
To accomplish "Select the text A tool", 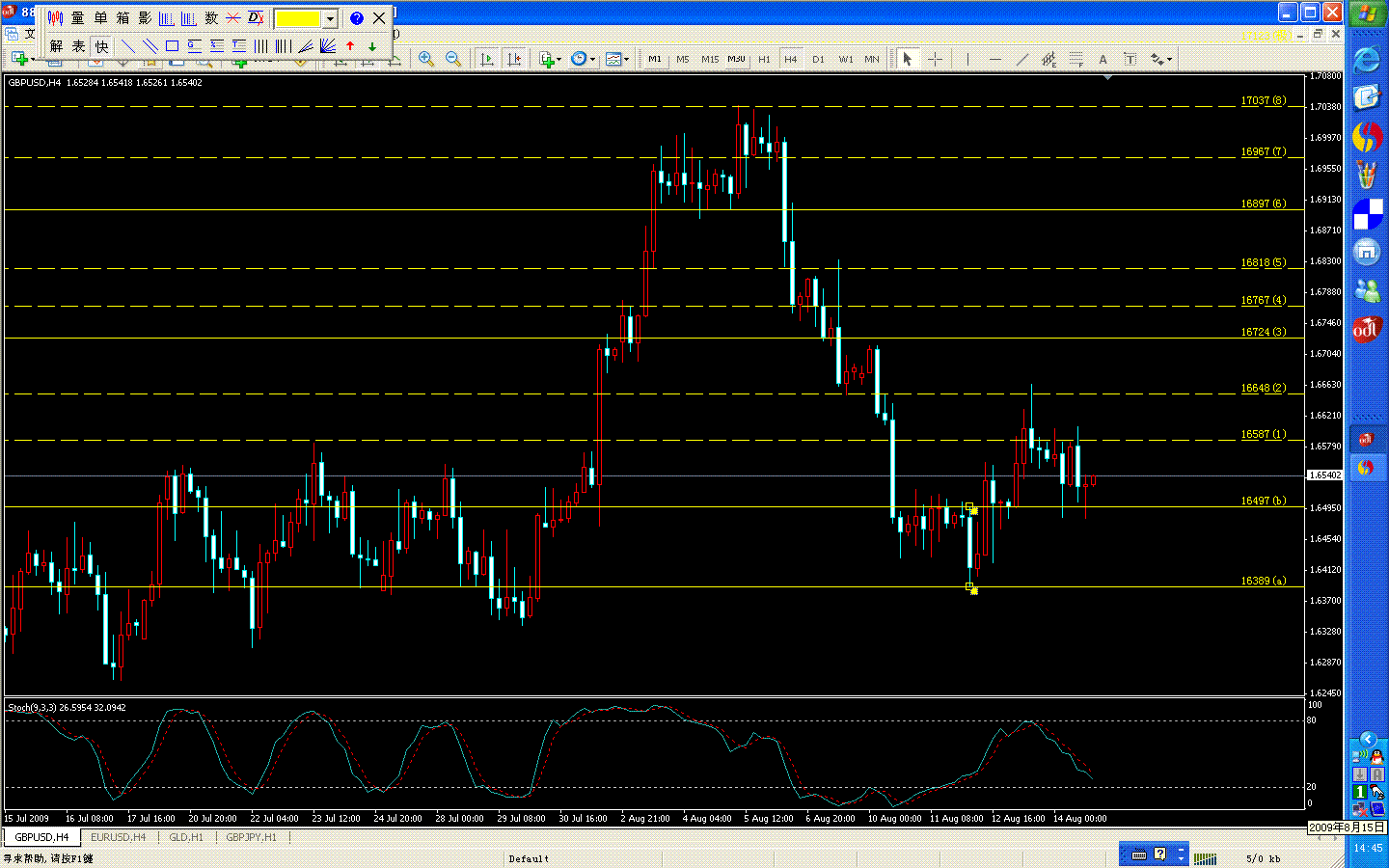I will (x=1103, y=59).
